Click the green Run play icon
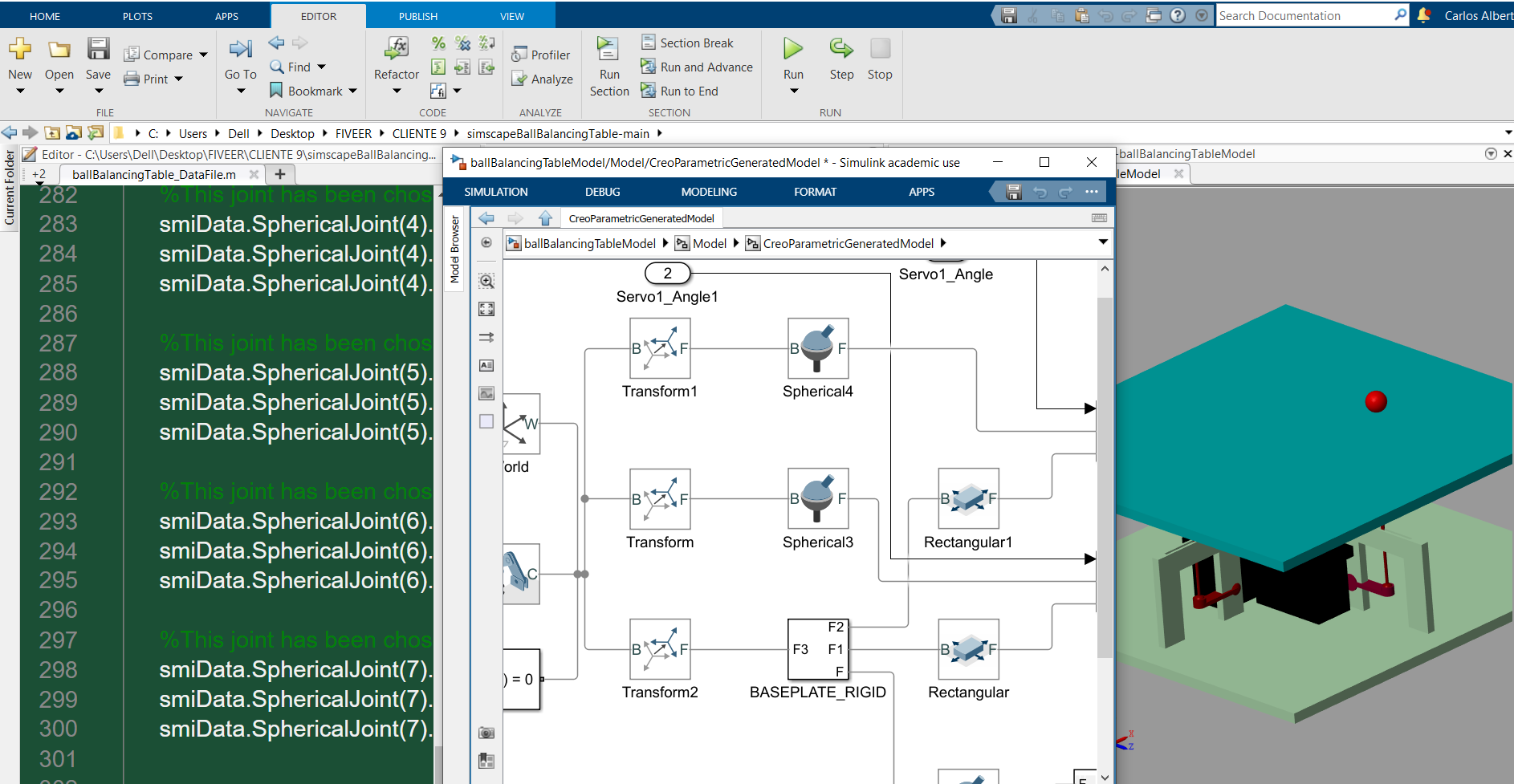 pos(793,48)
